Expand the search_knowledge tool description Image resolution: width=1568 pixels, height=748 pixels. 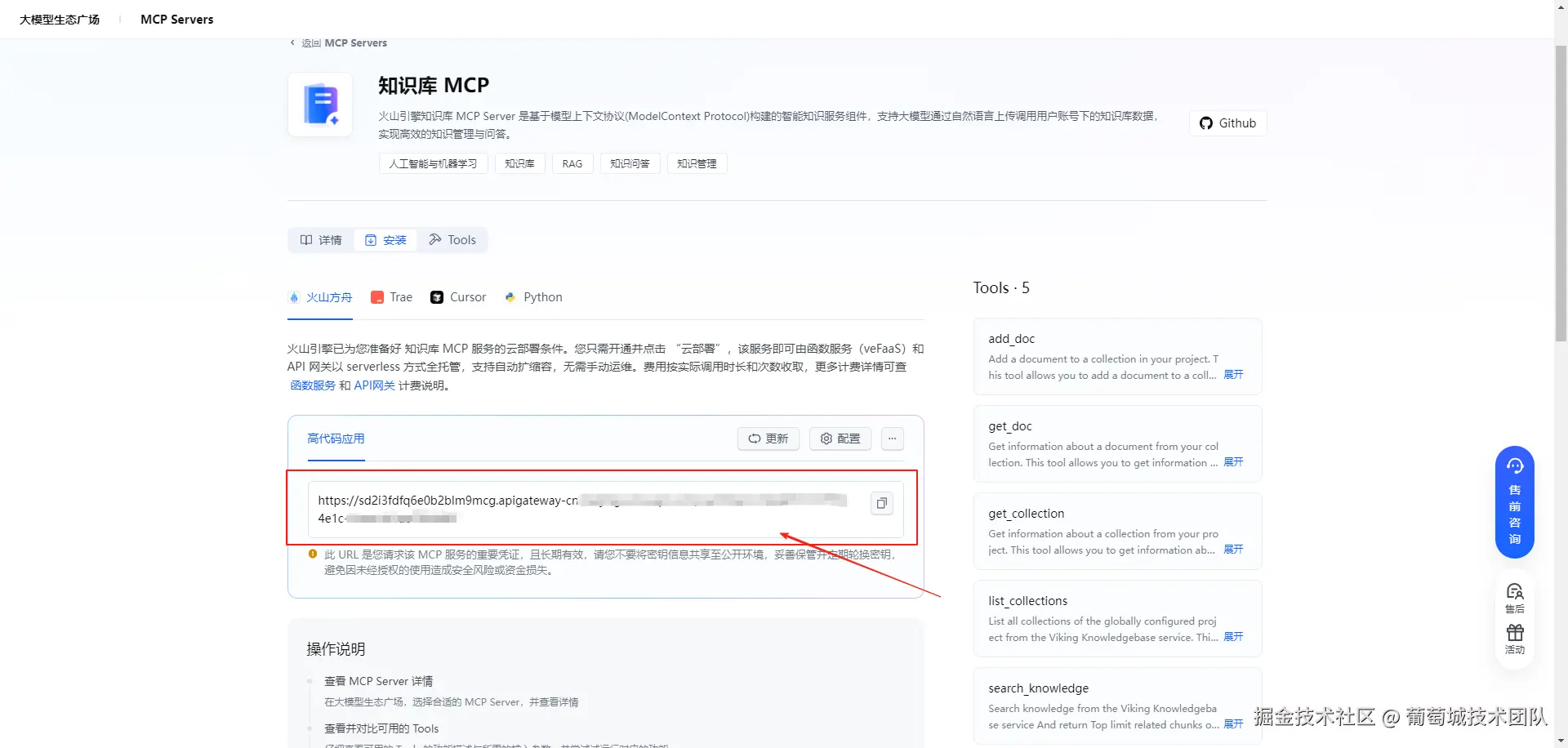pyautogui.click(x=1233, y=724)
